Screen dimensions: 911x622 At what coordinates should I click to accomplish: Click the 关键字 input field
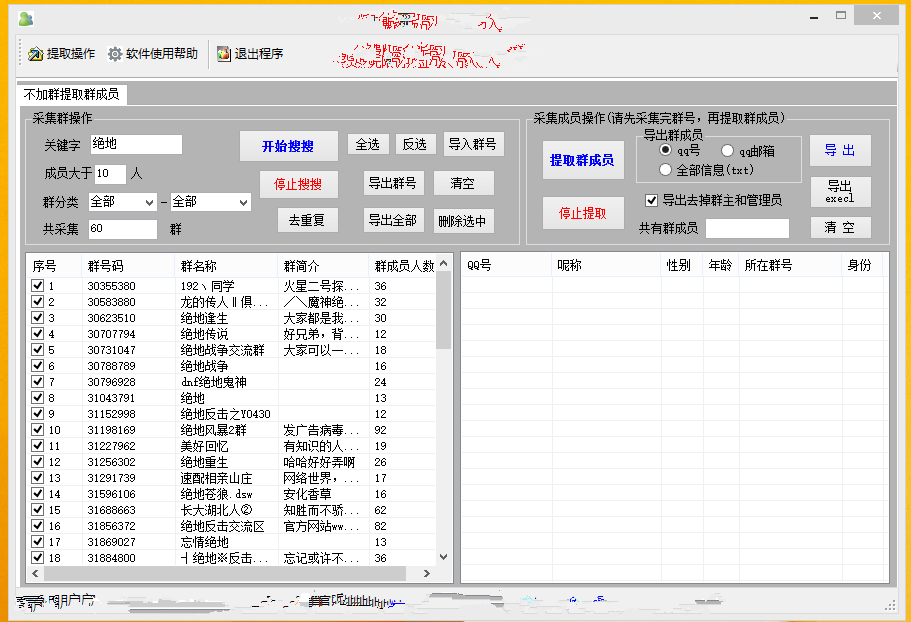pos(137,144)
